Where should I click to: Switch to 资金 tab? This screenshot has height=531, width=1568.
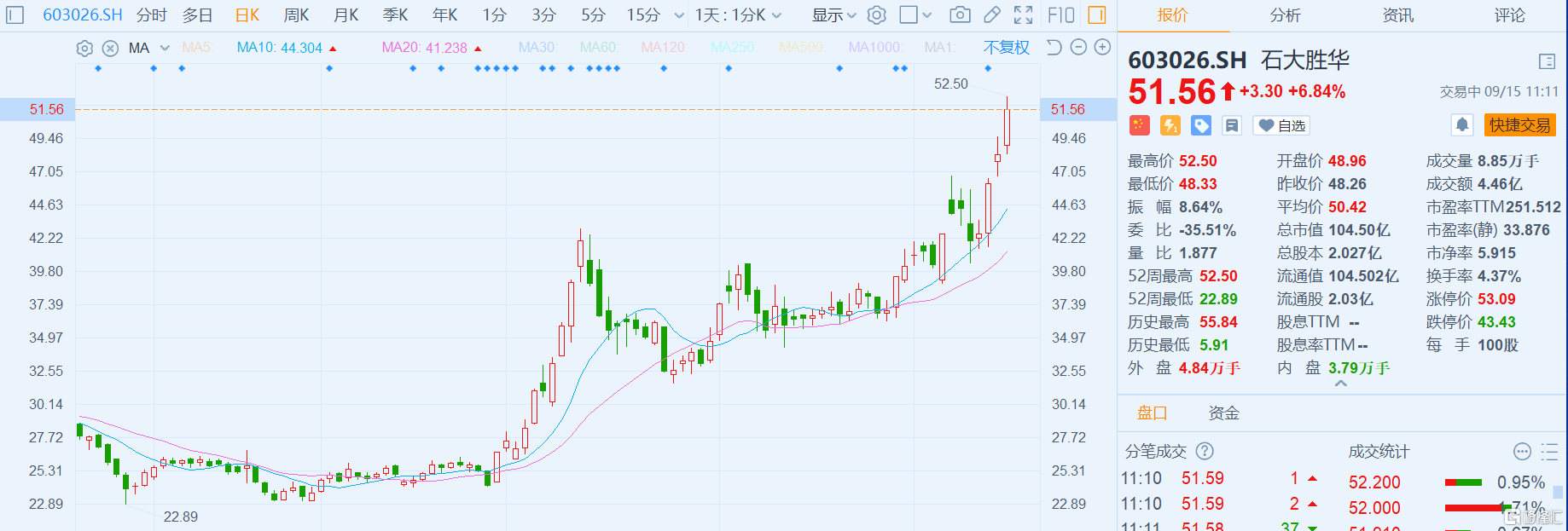1224,413
